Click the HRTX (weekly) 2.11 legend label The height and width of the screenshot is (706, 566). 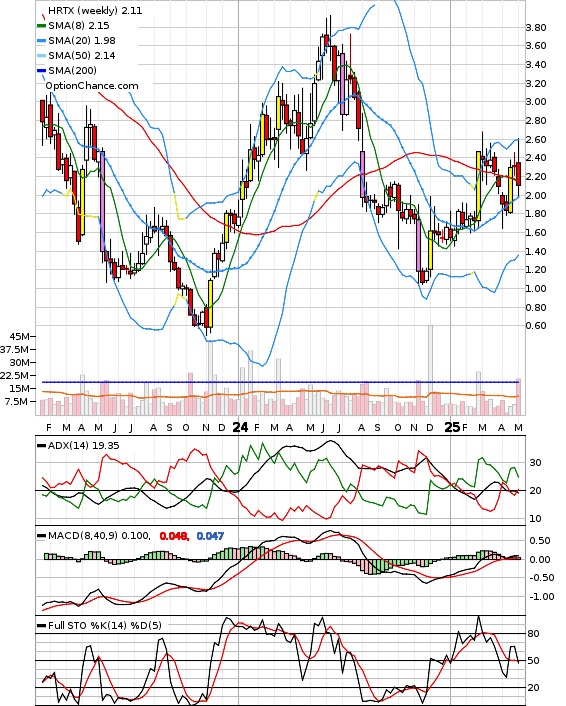[95, 10]
